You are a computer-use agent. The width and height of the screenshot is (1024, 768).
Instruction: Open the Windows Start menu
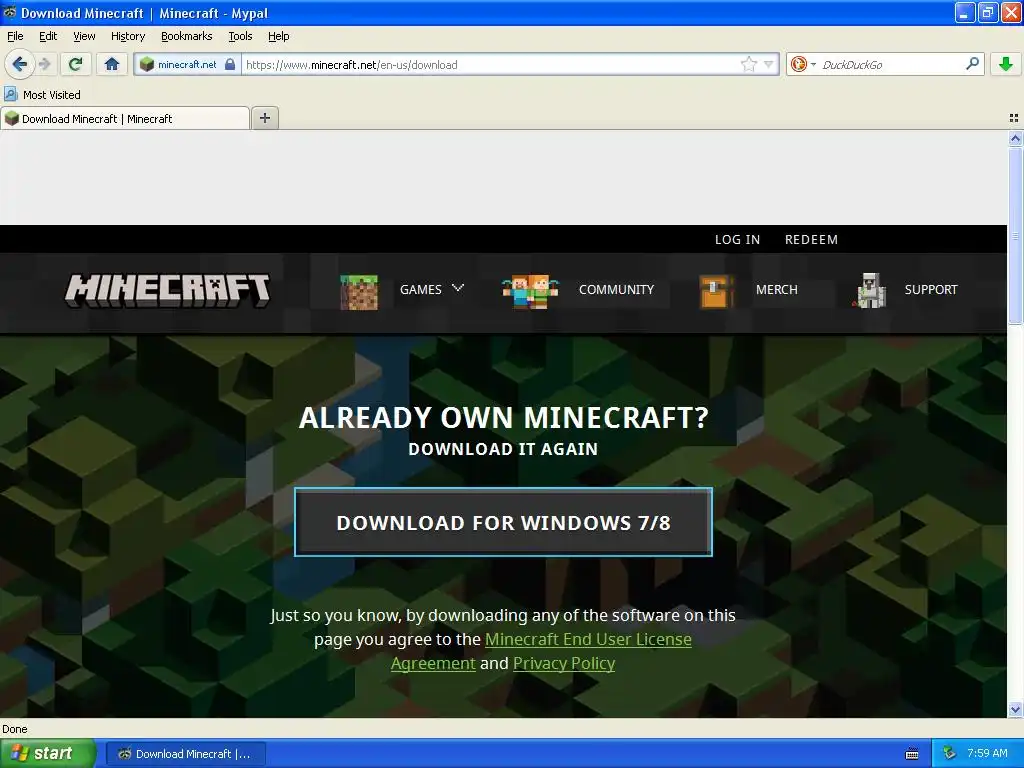(x=48, y=754)
